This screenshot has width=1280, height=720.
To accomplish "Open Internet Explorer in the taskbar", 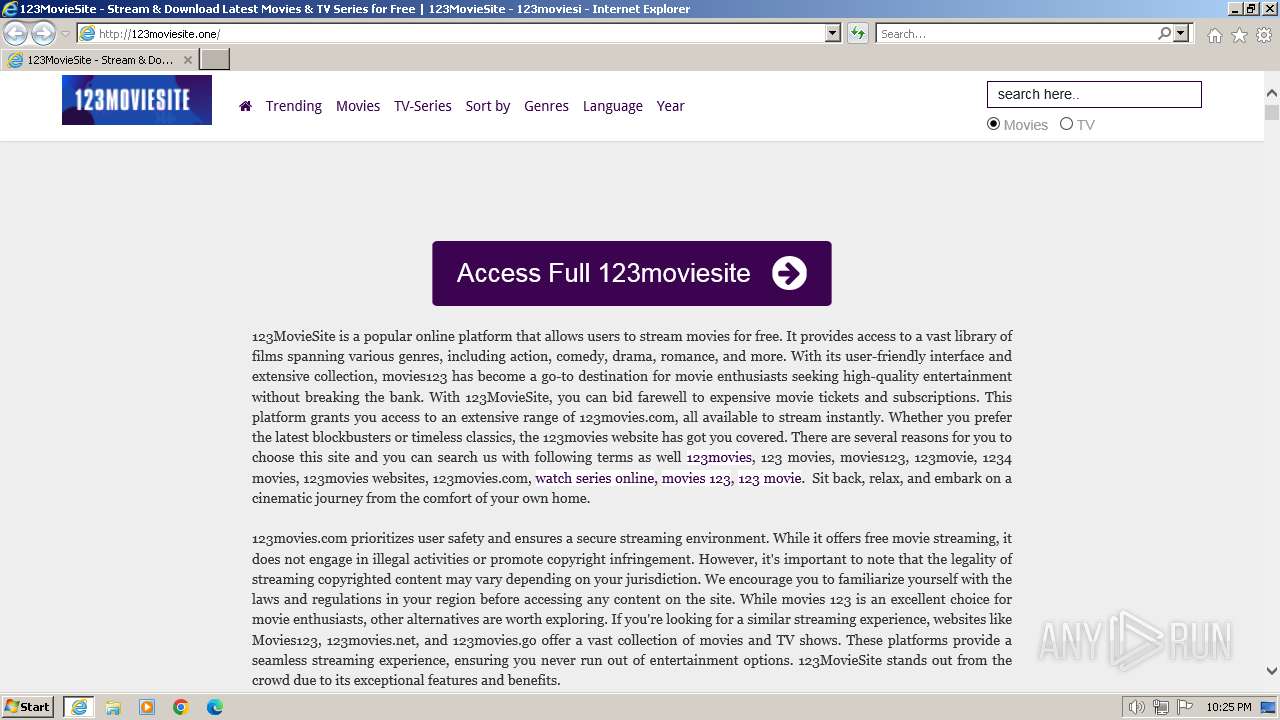I will [x=79, y=707].
